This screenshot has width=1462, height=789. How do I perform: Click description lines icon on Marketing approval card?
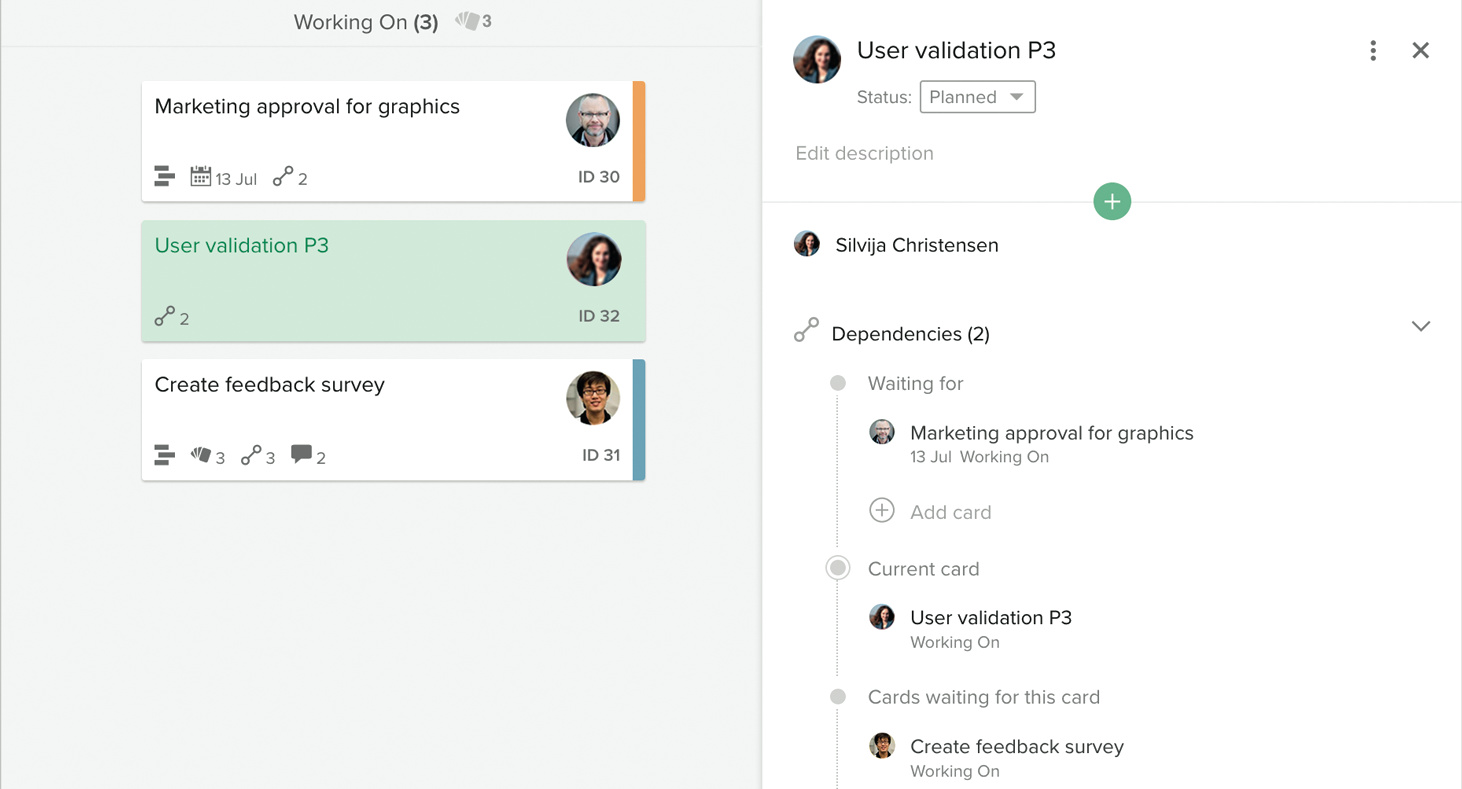pos(165,177)
